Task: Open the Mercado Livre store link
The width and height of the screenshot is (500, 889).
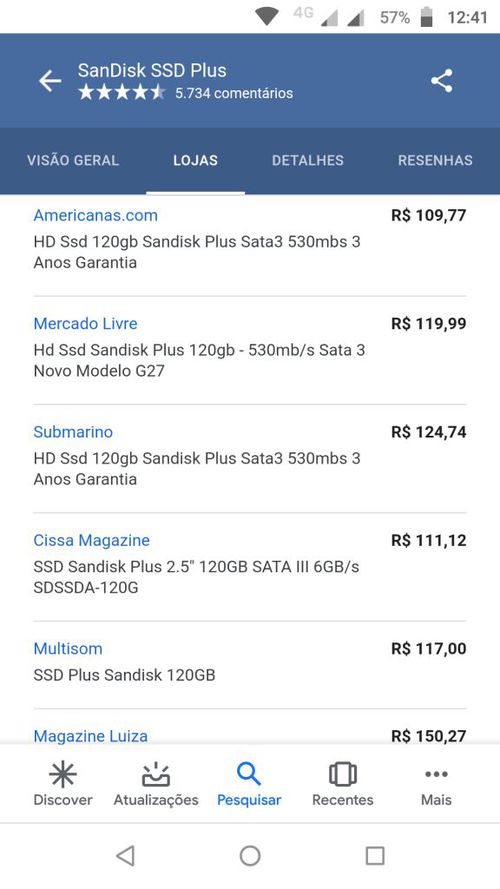Action: pyautogui.click(x=86, y=324)
